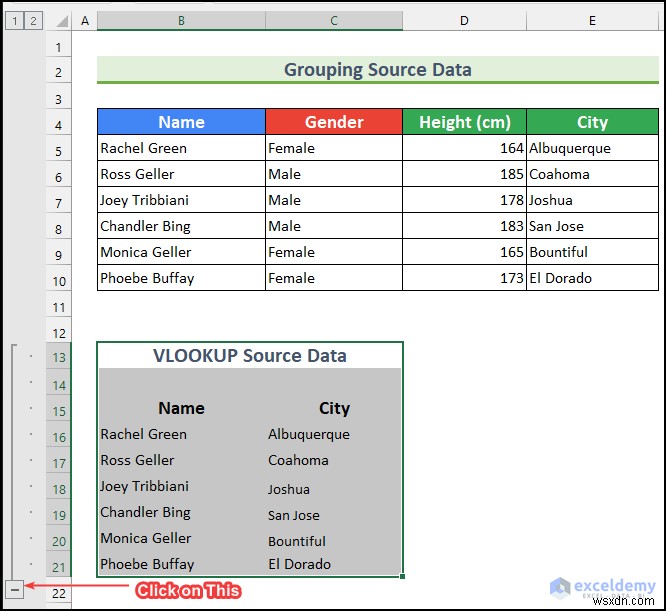
Task: Select El Dorado in column E
Action: coord(593,278)
